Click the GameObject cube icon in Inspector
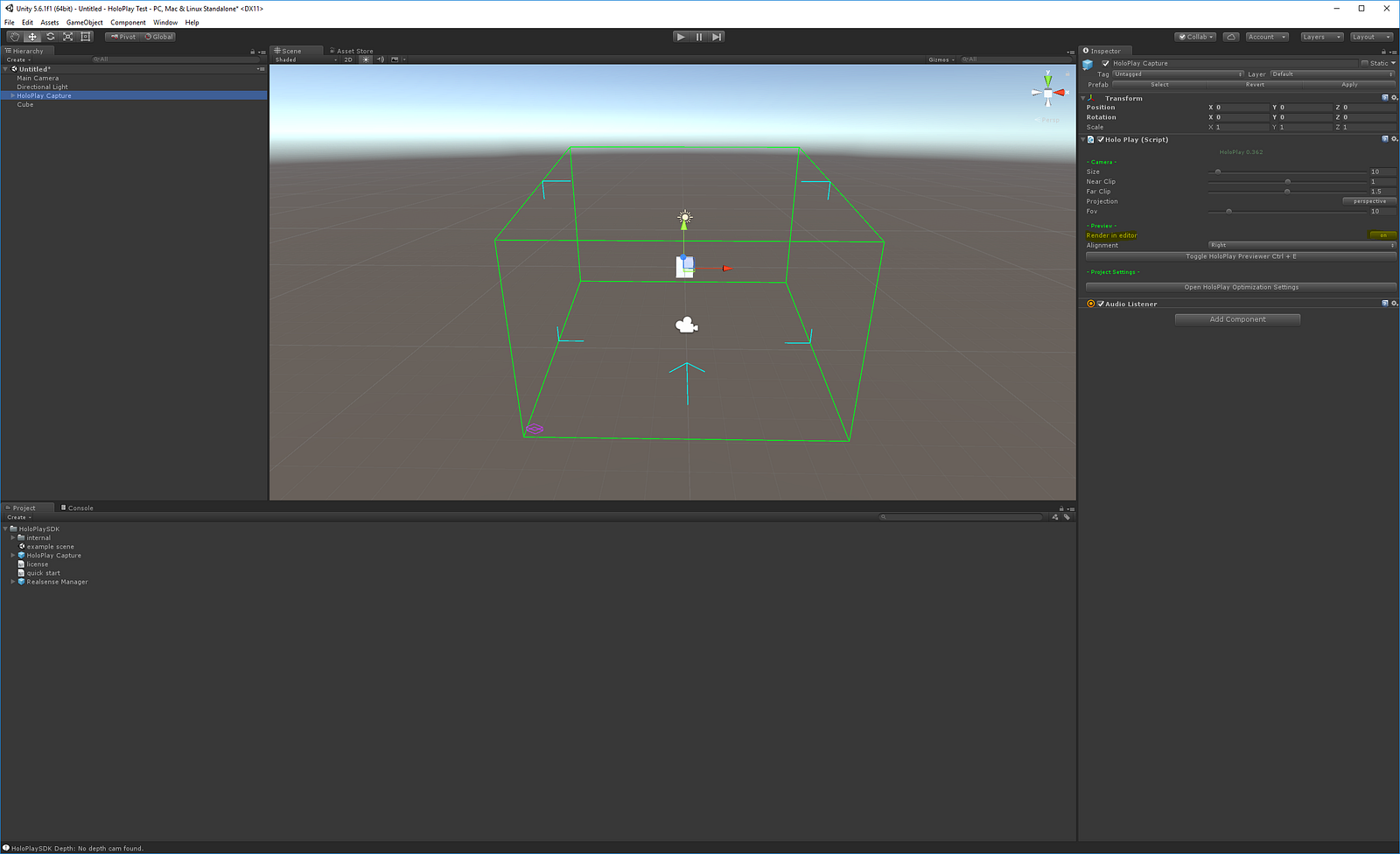Image resolution: width=1400 pixels, height=854 pixels. coord(1088,65)
